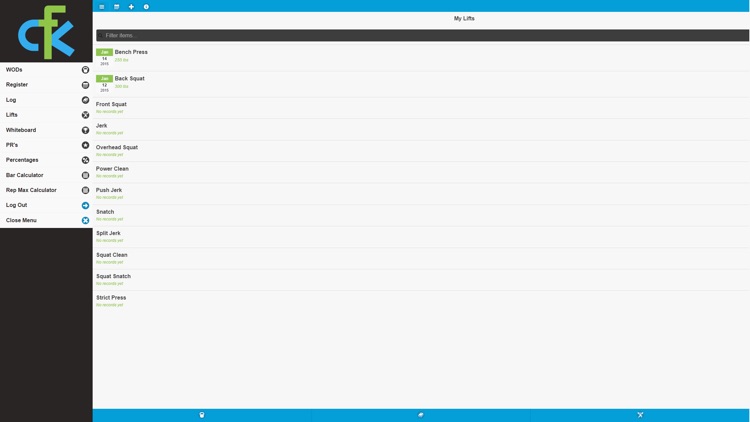Select the Split Jerk lift
Screen dimensions: 750x422
tap(421, 237)
